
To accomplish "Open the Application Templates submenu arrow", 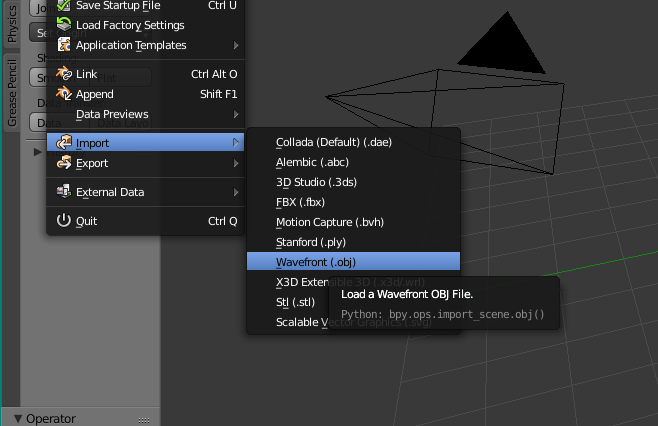I will point(236,45).
